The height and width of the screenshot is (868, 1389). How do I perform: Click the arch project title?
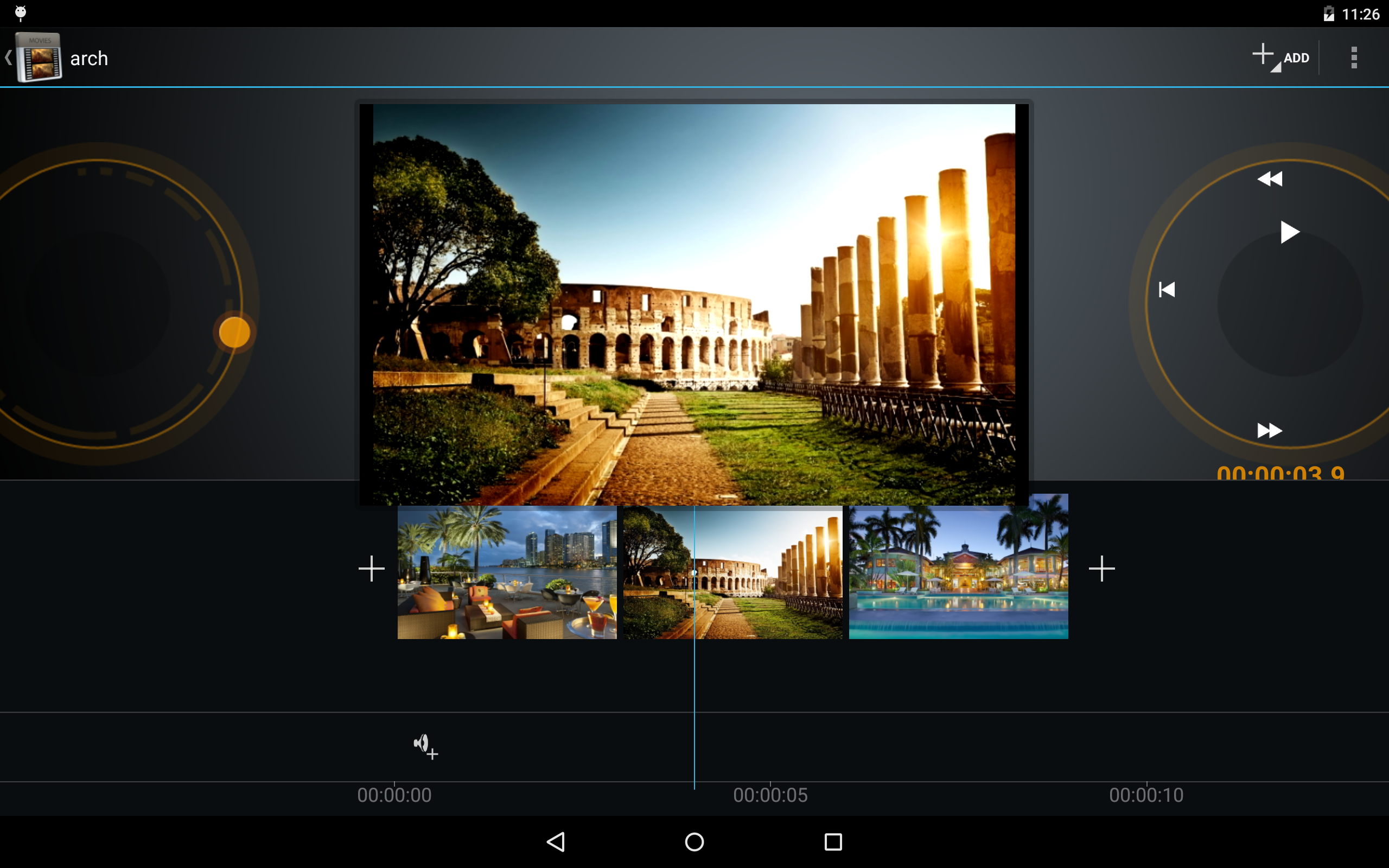click(x=89, y=59)
